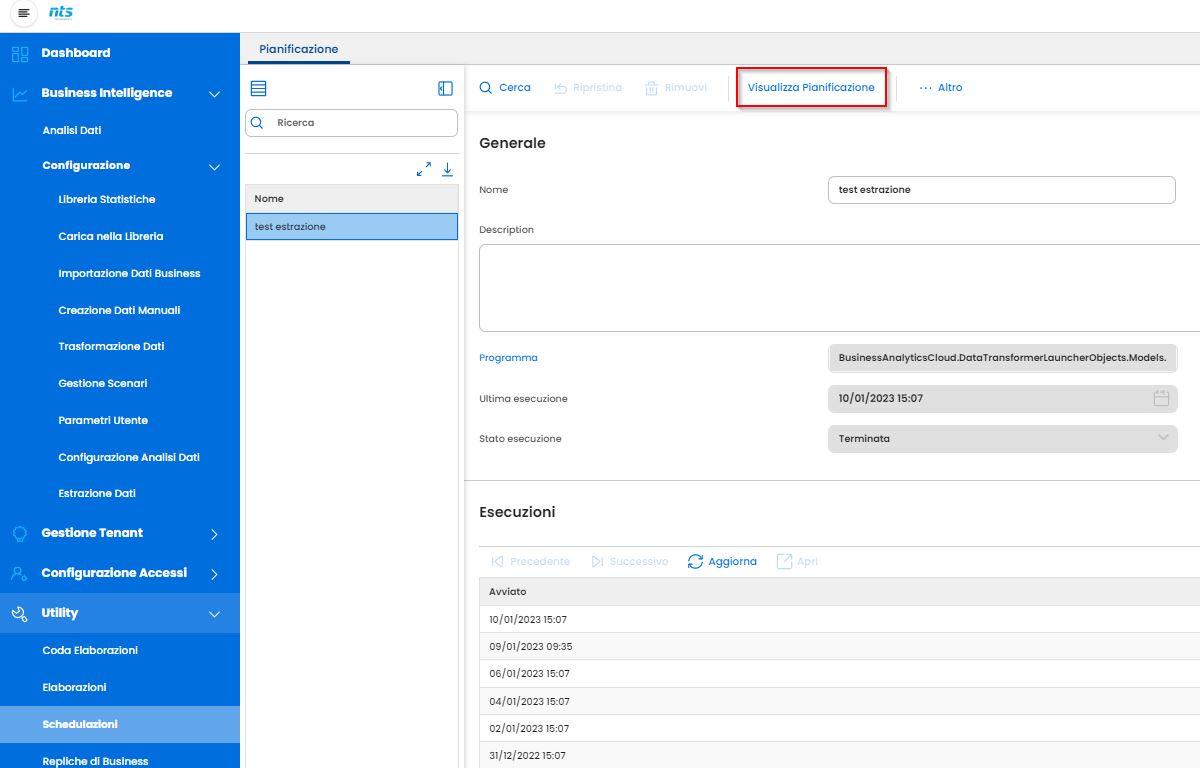The height and width of the screenshot is (768, 1200).
Task: Open the Altro more options menu
Action: click(940, 88)
